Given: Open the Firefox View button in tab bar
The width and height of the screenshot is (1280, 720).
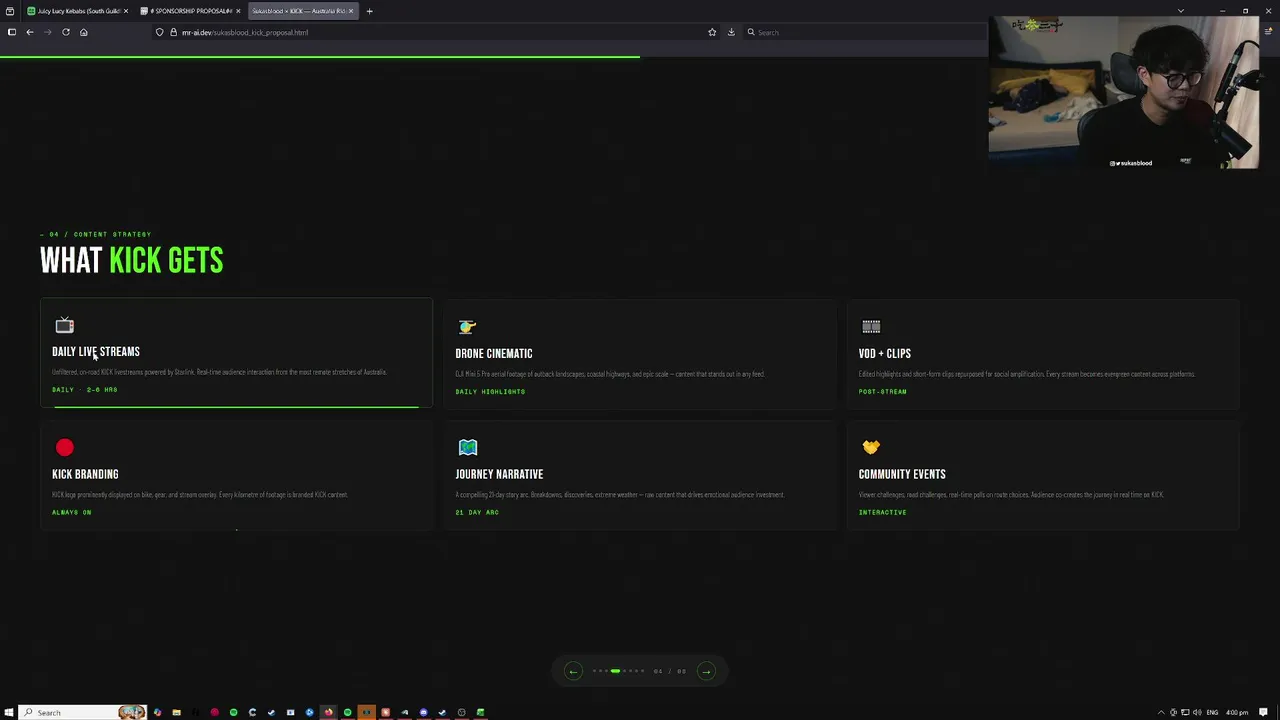Looking at the screenshot, I should (10, 11).
